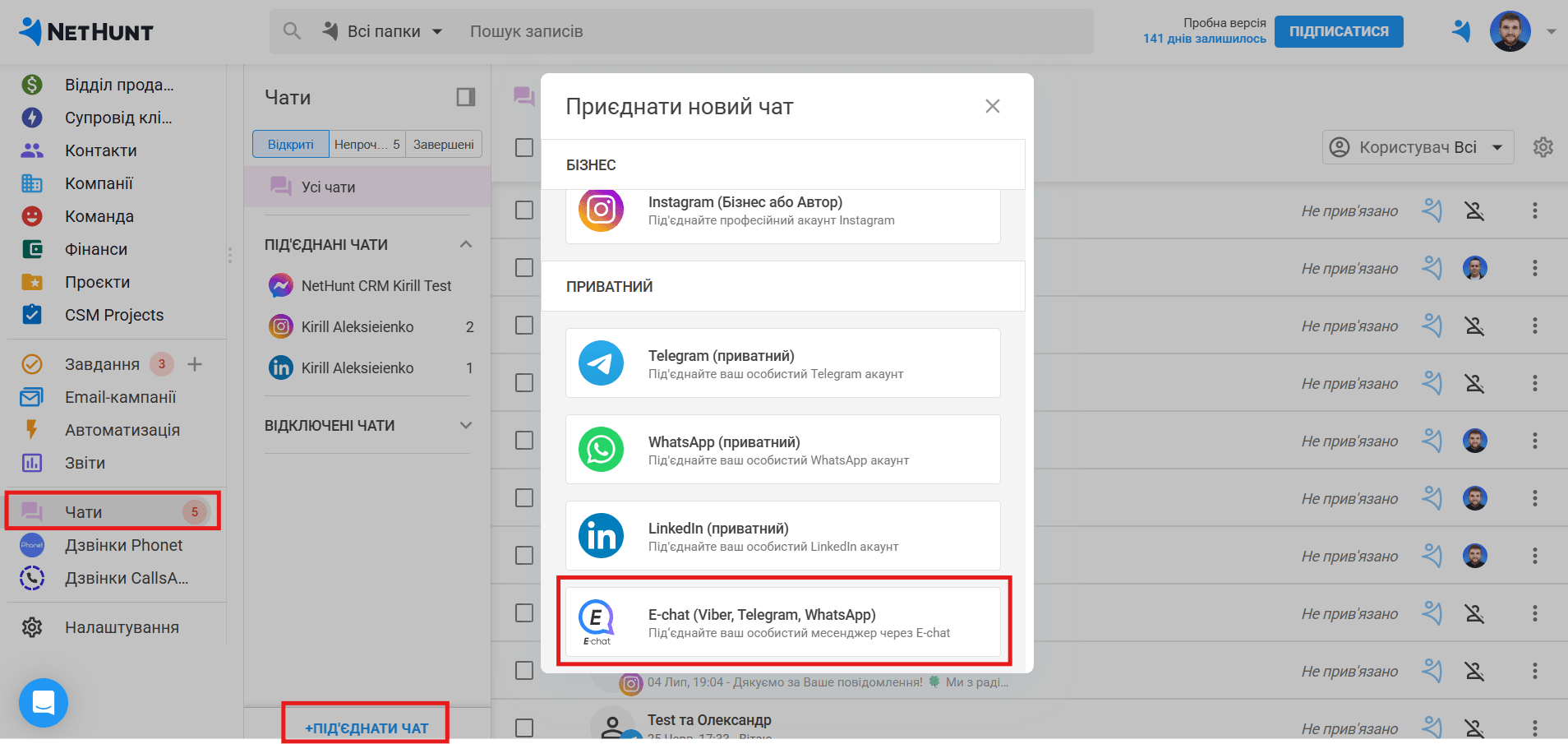This screenshot has height=744, width=1568.
Task: Click the ПІДПИСАТИСЯ subscribe button
Action: click(x=1339, y=31)
